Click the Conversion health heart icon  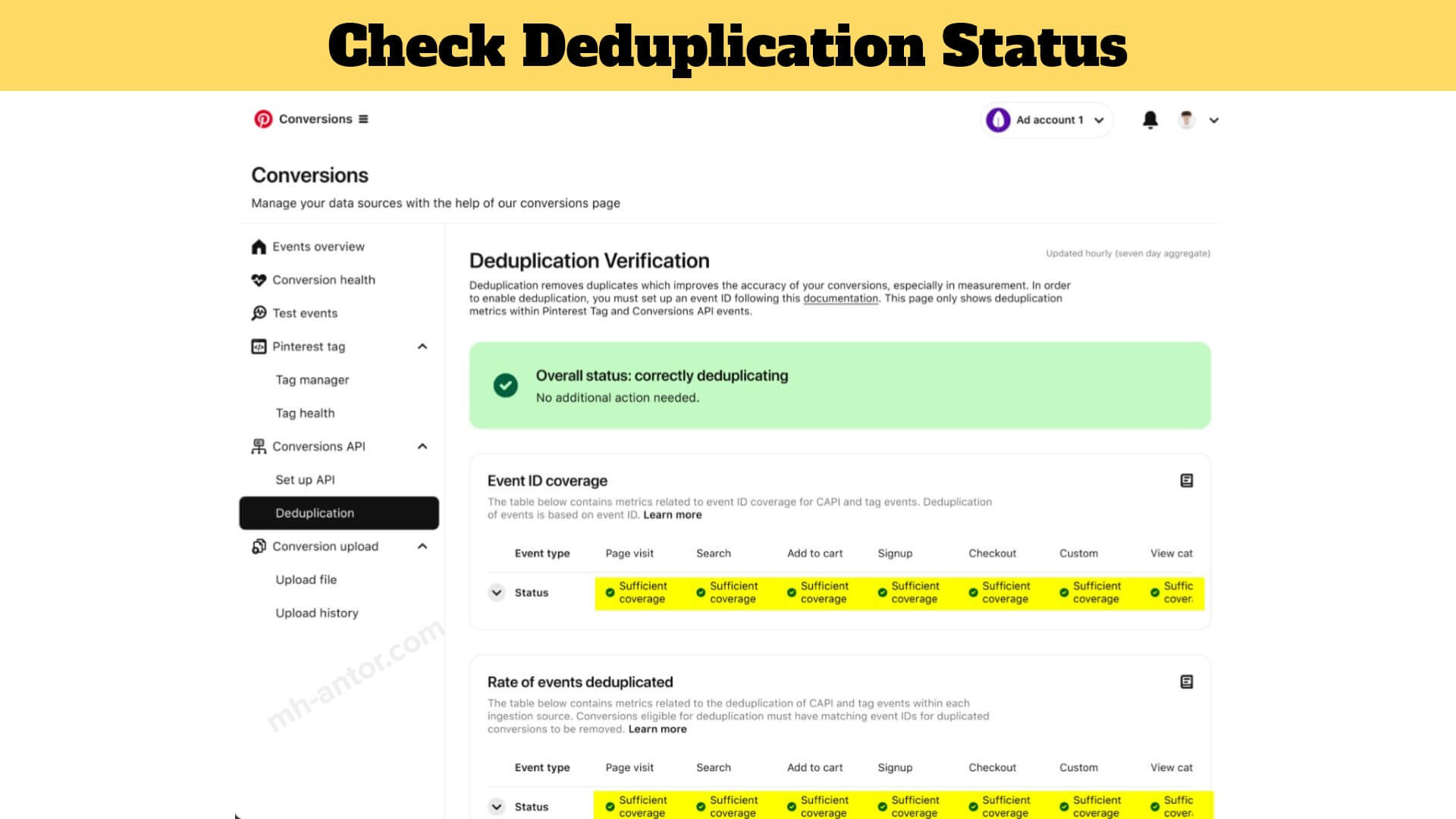(x=259, y=280)
